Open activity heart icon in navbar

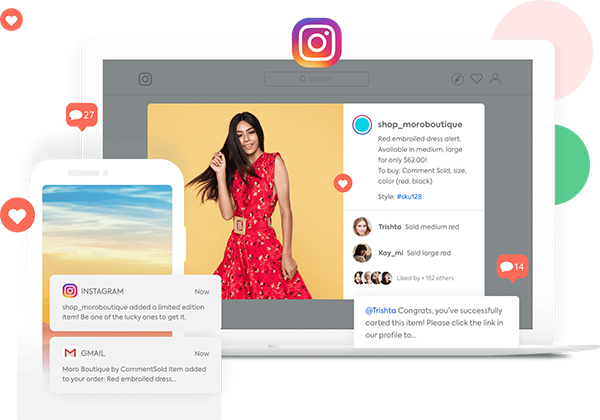476,79
